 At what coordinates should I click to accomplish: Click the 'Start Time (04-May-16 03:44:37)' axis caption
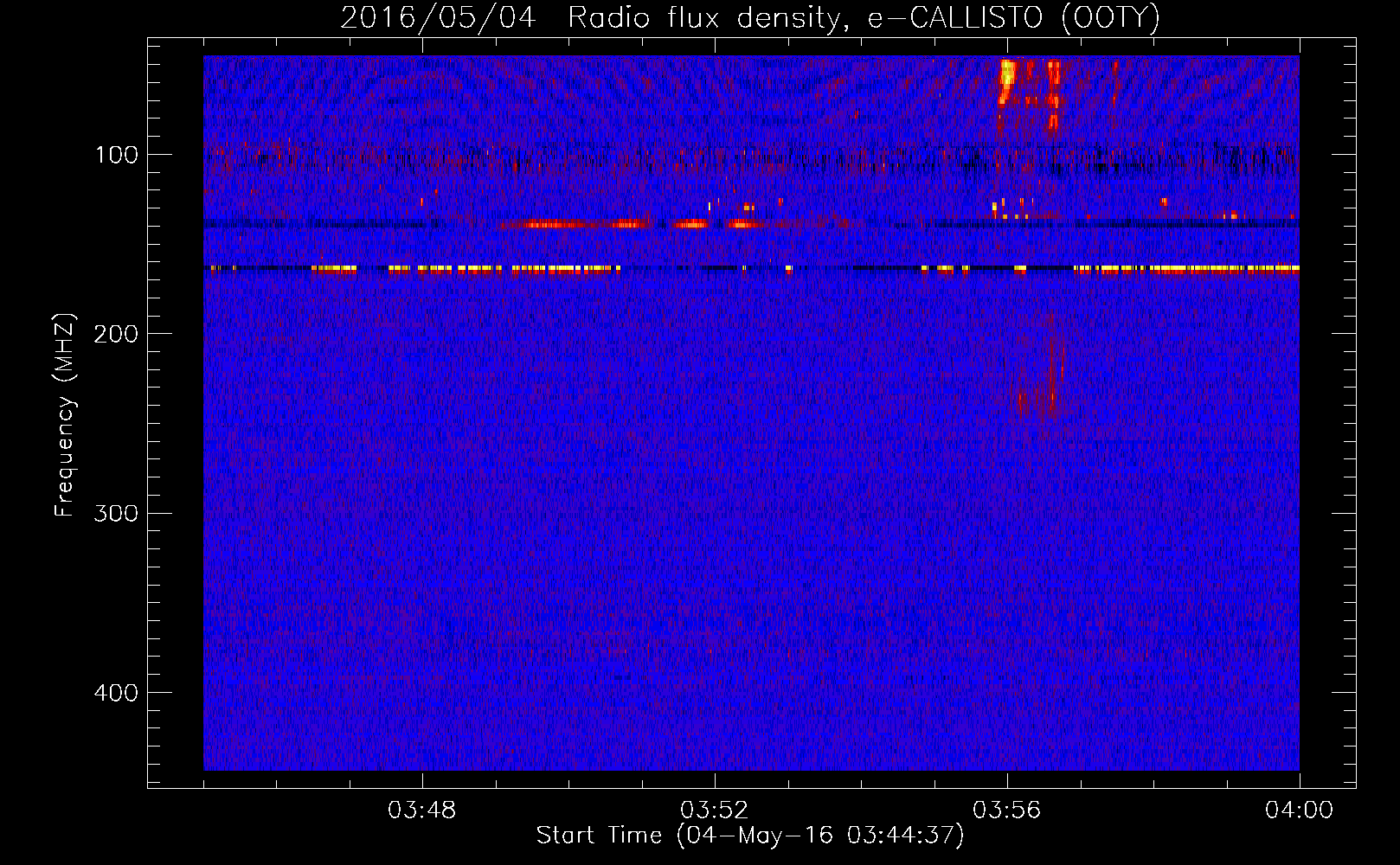tap(750, 836)
